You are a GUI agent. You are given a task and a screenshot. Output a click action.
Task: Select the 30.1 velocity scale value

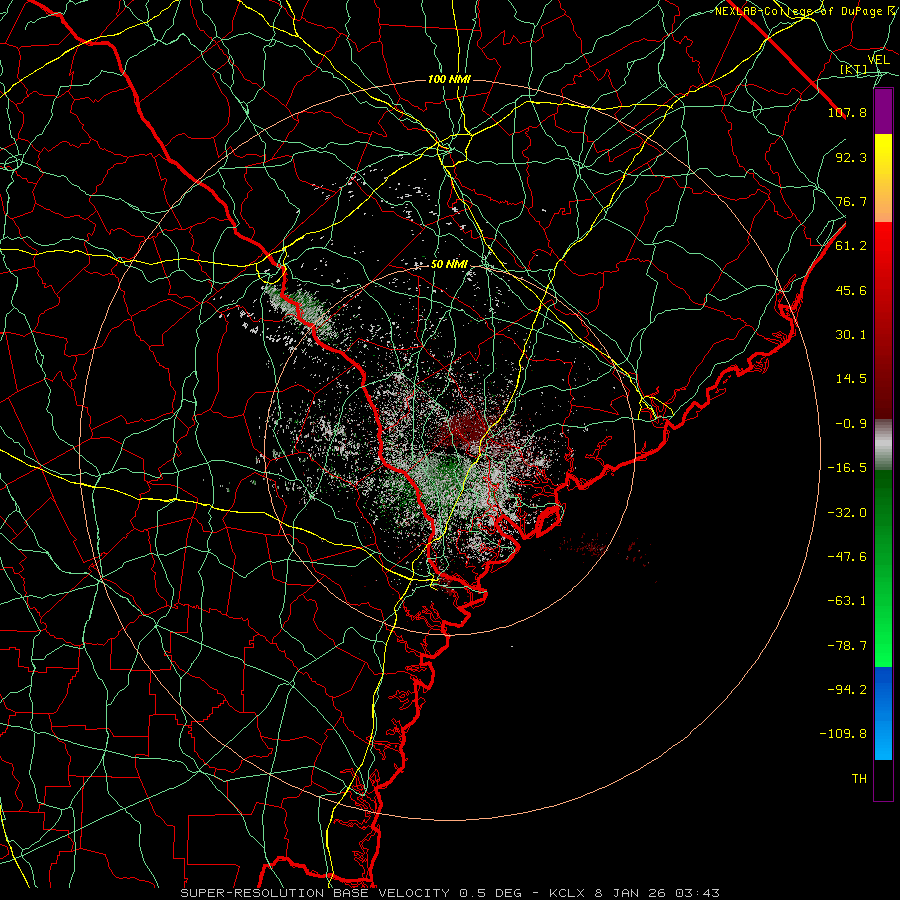coord(851,335)
